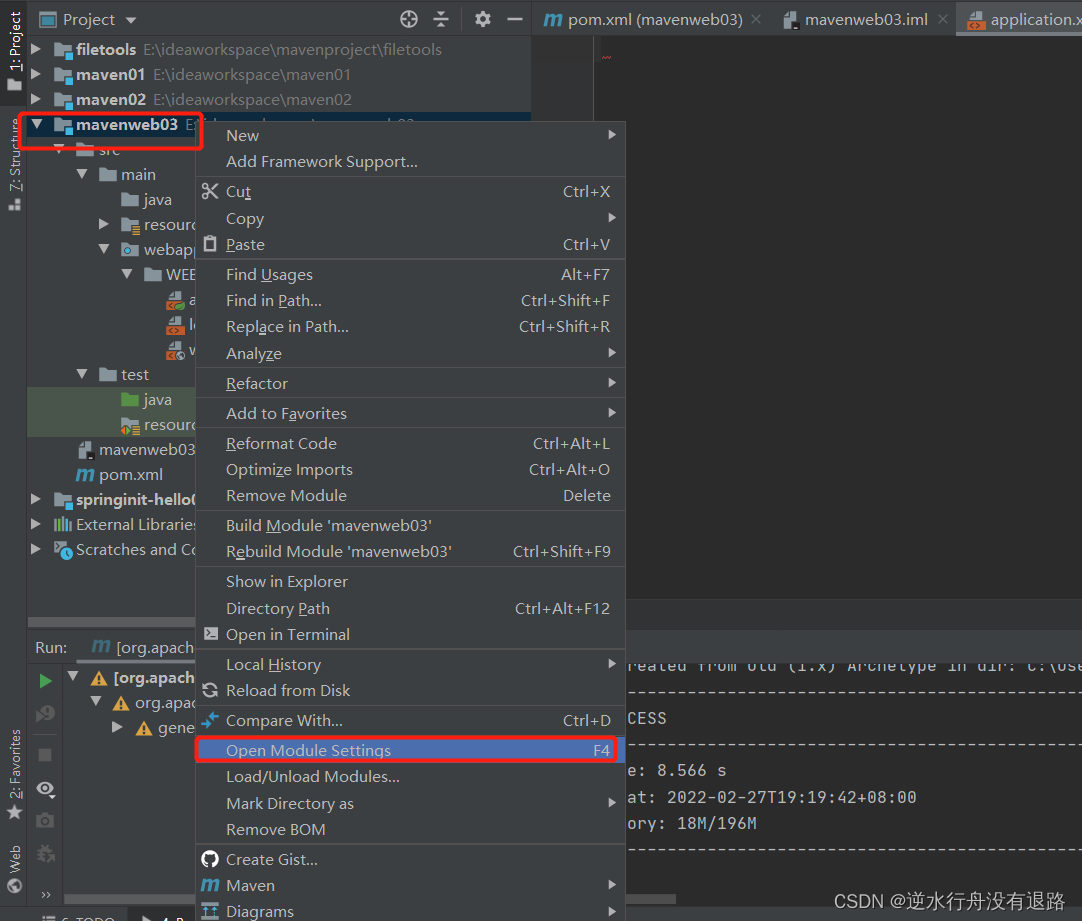Open the Favorites tool window stripe button
Screen dimensions: 1082x921
click(x=14, y=773)
